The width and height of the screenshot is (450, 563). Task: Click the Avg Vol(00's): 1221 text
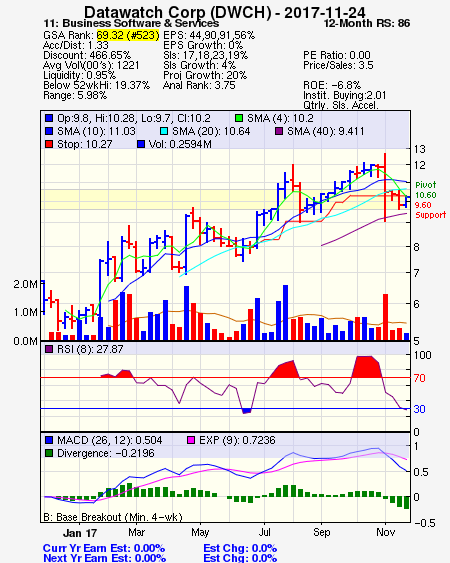pos(91,65)
